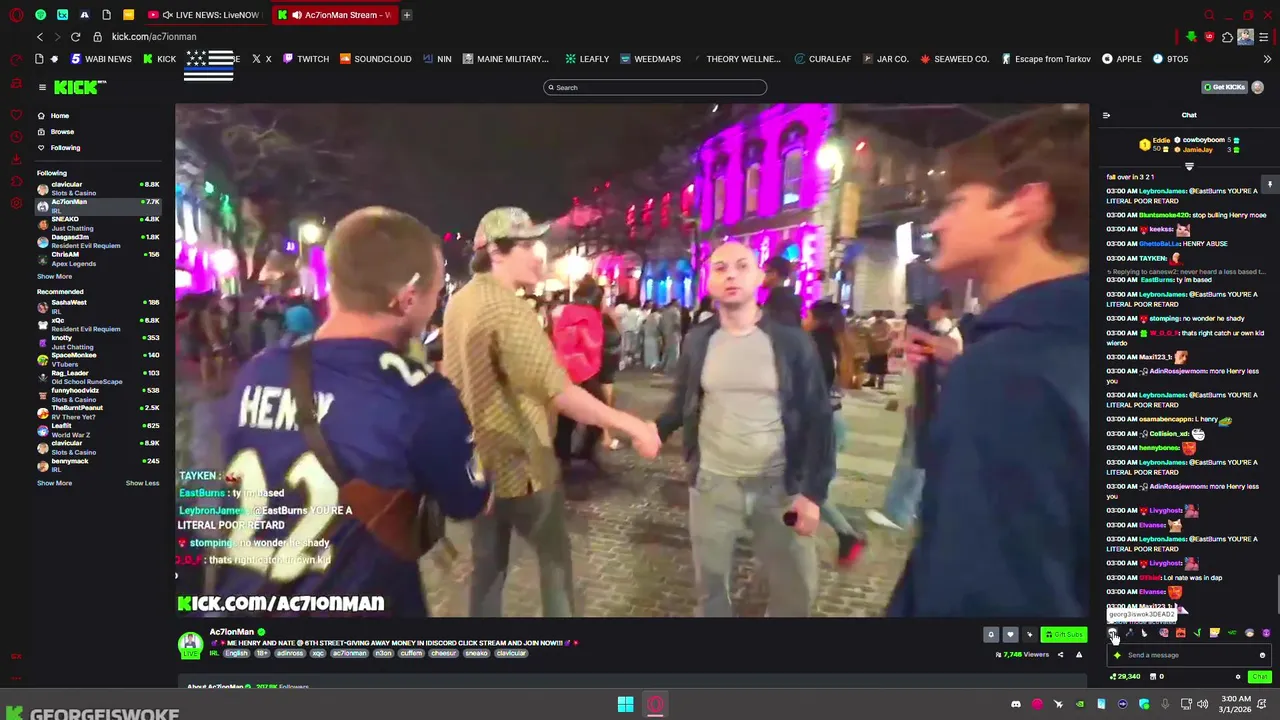Image resolution: width=1280 pixels, height=720 pixels.
Task: Click the Ac7ionMan streamer avatar
Action: 190,644
